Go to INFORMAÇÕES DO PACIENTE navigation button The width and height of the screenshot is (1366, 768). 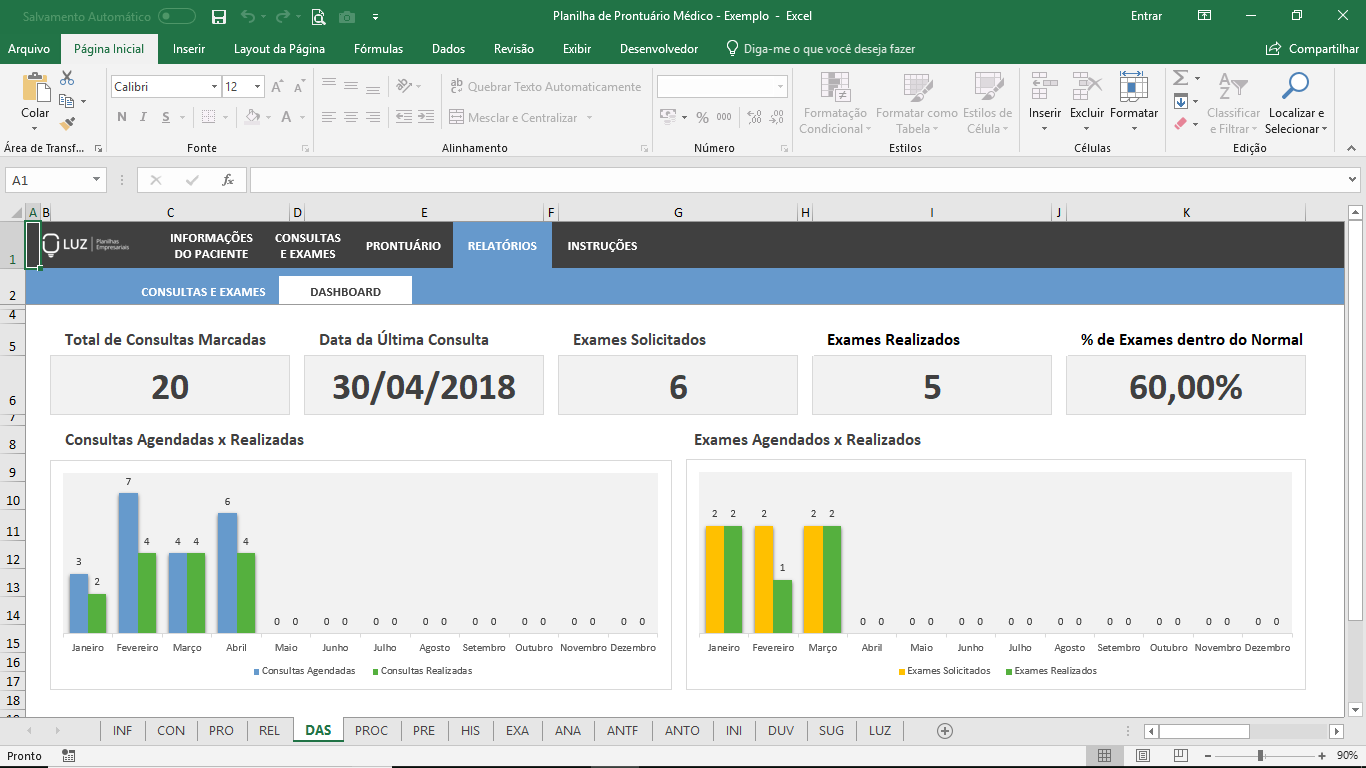[x=211, y=246]
